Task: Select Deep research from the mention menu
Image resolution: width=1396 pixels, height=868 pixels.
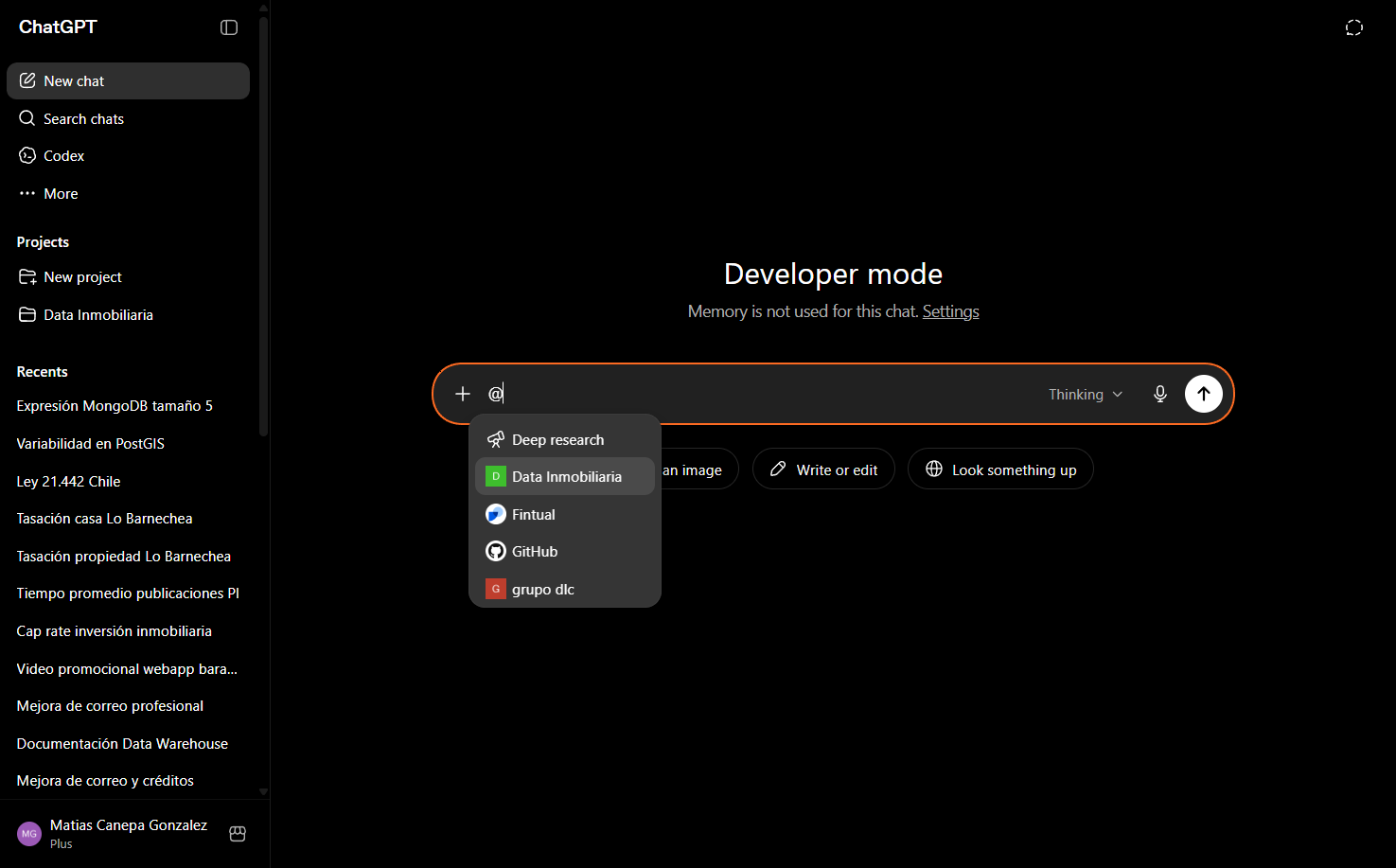Action: pos(565,439)
